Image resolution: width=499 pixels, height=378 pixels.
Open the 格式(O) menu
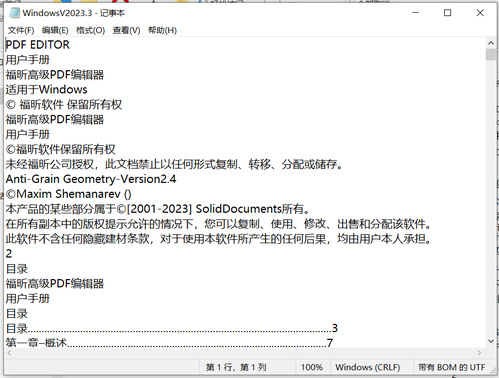pyautogui.click(x=90, y=30)
